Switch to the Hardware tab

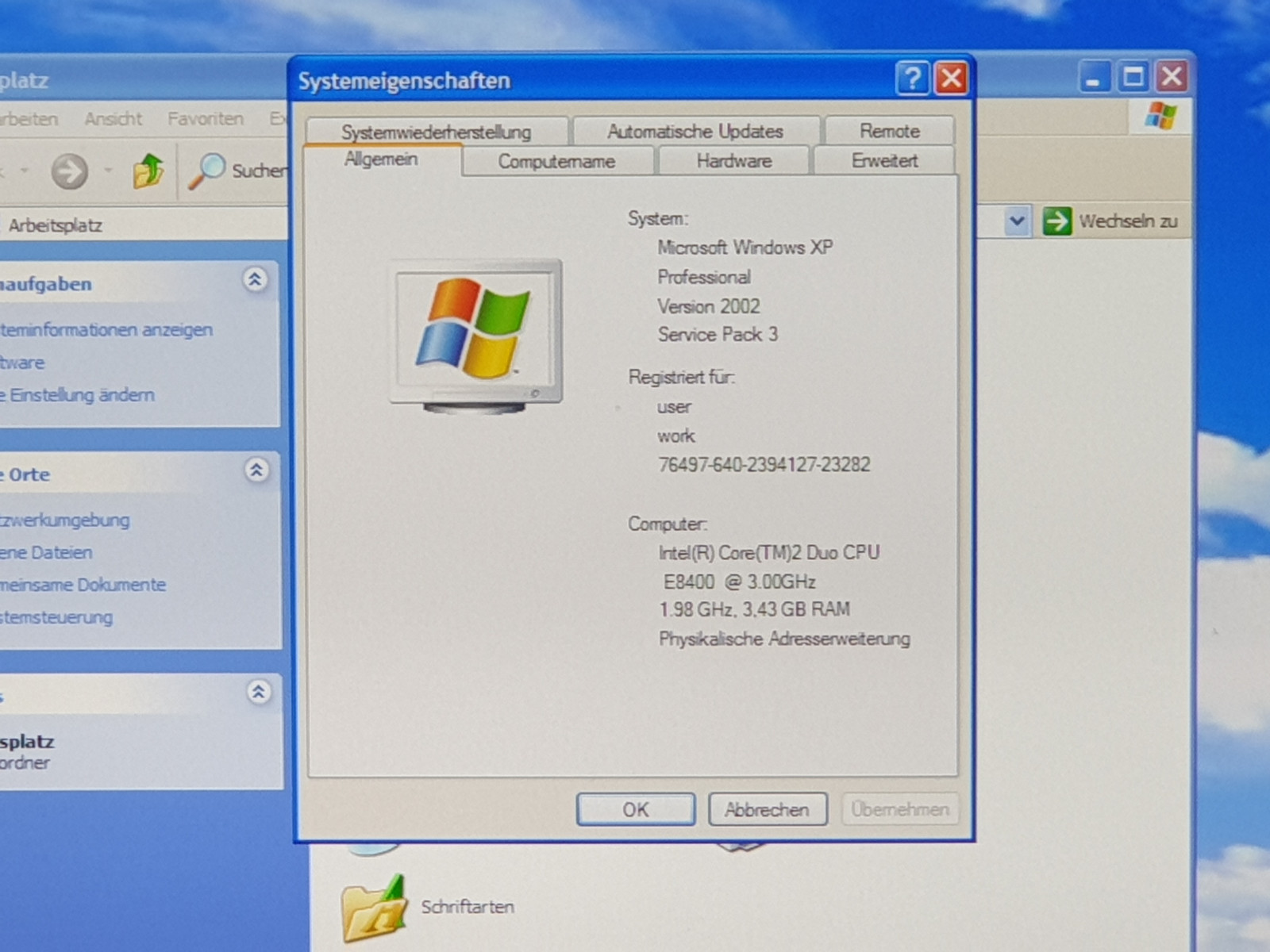tap(733, 161)
